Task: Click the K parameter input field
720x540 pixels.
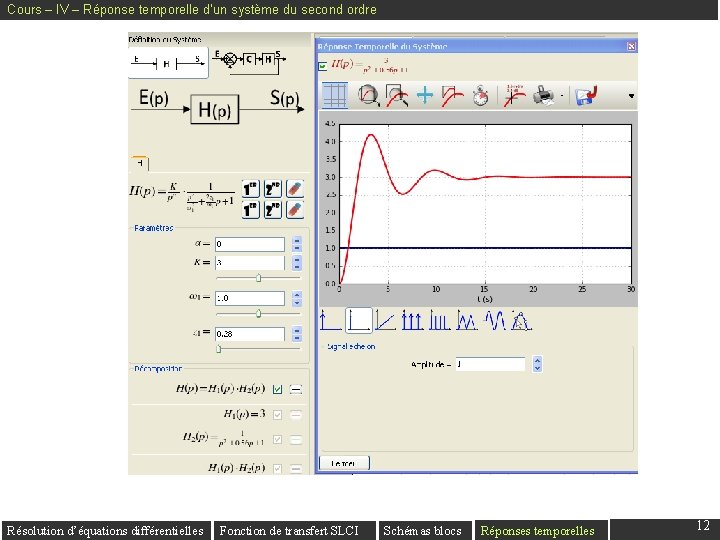Action: [x=250, y=263]
